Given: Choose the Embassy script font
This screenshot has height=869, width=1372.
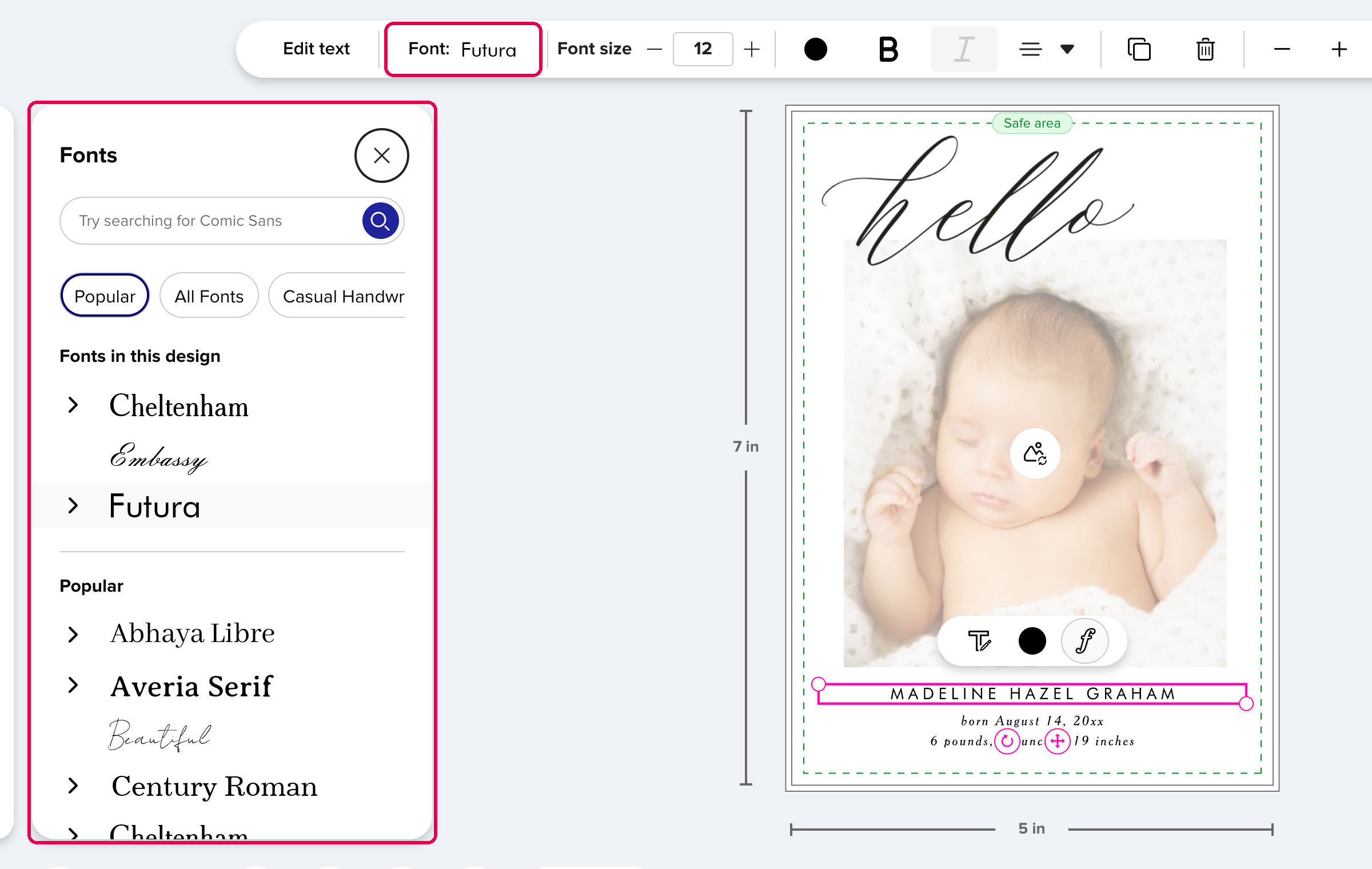Looking at the screenshot, I should point(158,457).
